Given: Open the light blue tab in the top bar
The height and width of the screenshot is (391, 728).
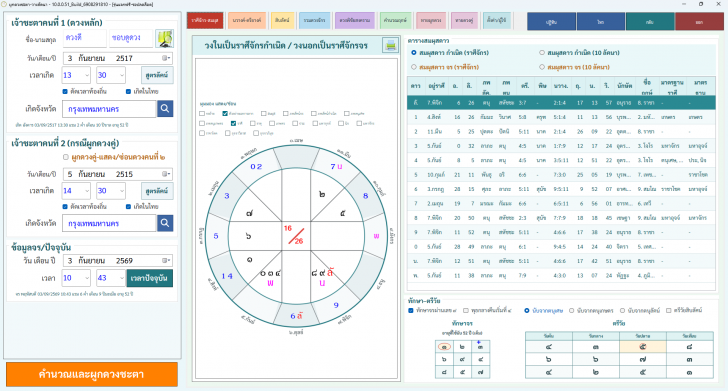Looking at the screenshot, I should click(314, 20).
